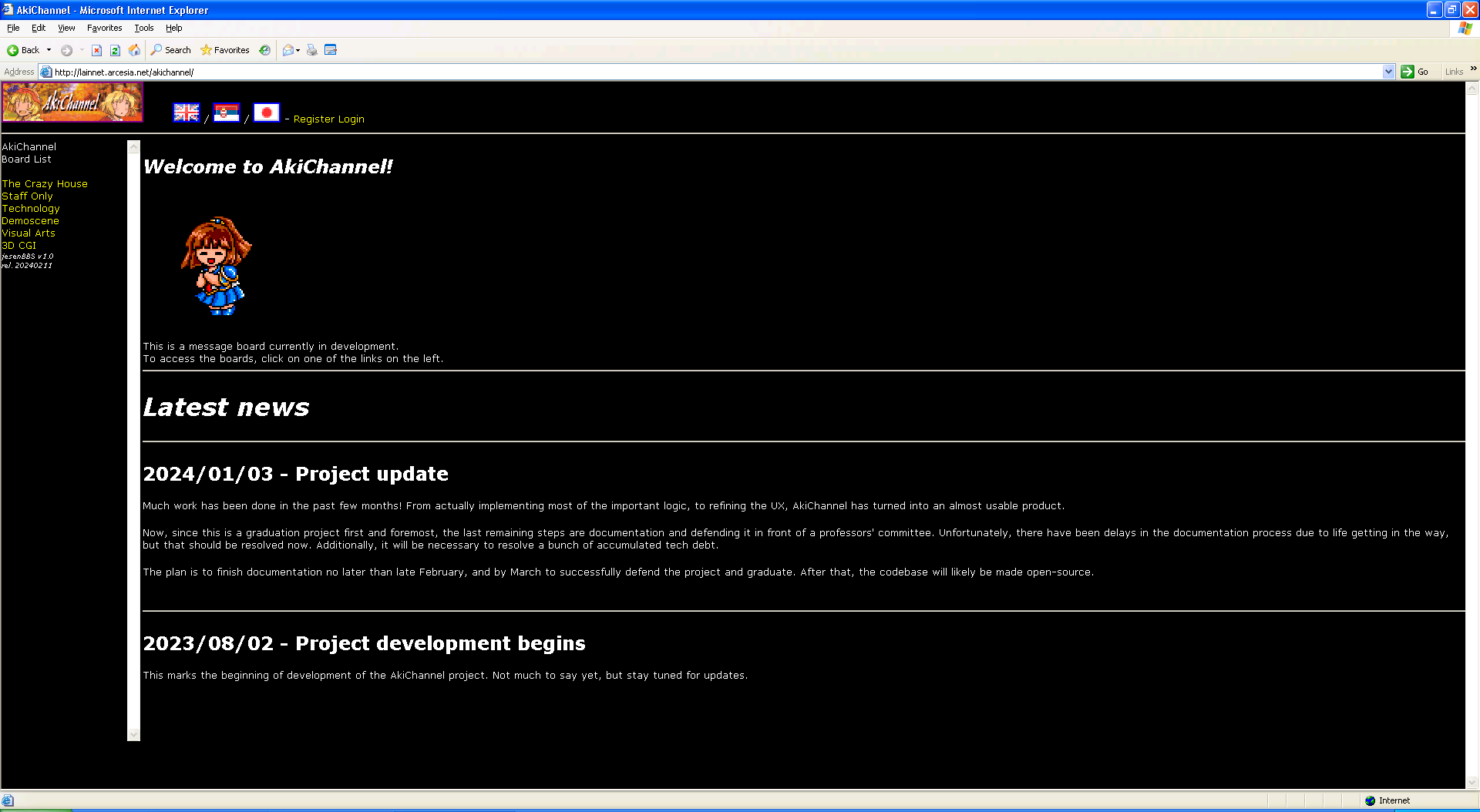Open the address bar URL dropdown

click(x=1388, y=72)
